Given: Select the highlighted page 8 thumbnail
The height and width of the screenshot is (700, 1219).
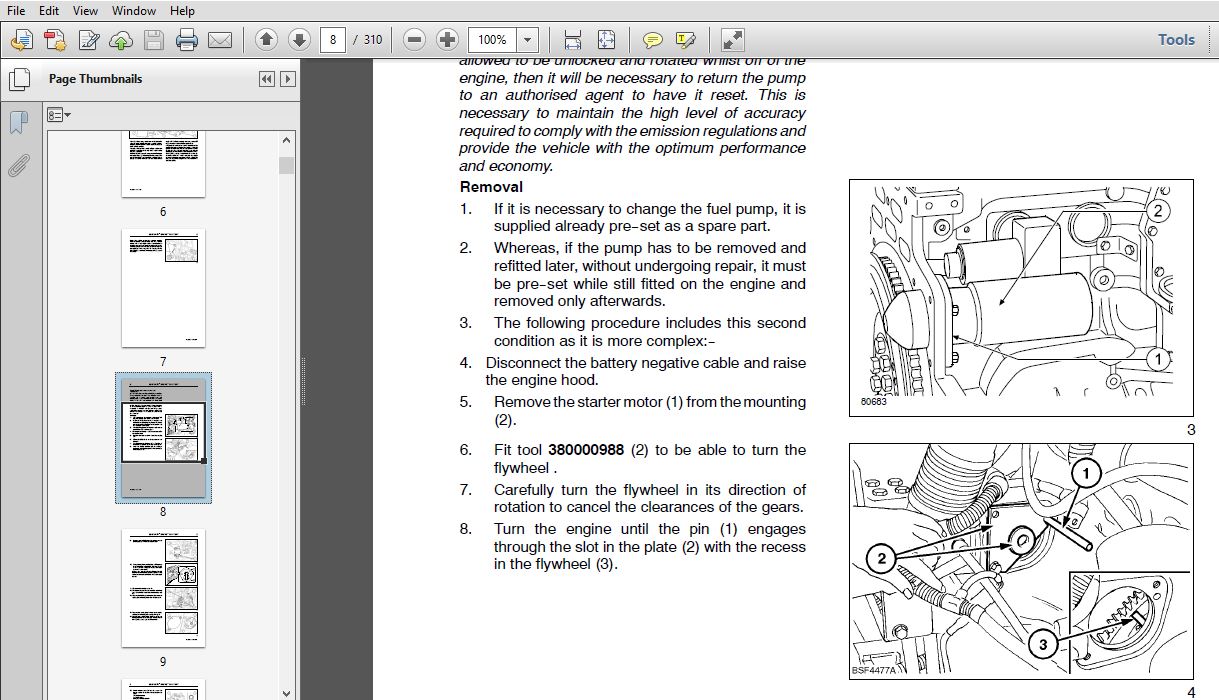Looking at the screenshot, I should point(164,438).
